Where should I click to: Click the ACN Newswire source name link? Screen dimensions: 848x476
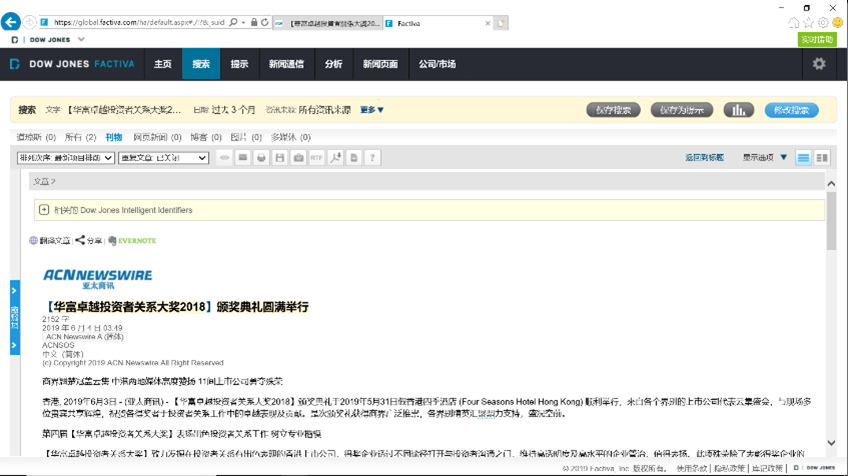[x=84, y=336]
